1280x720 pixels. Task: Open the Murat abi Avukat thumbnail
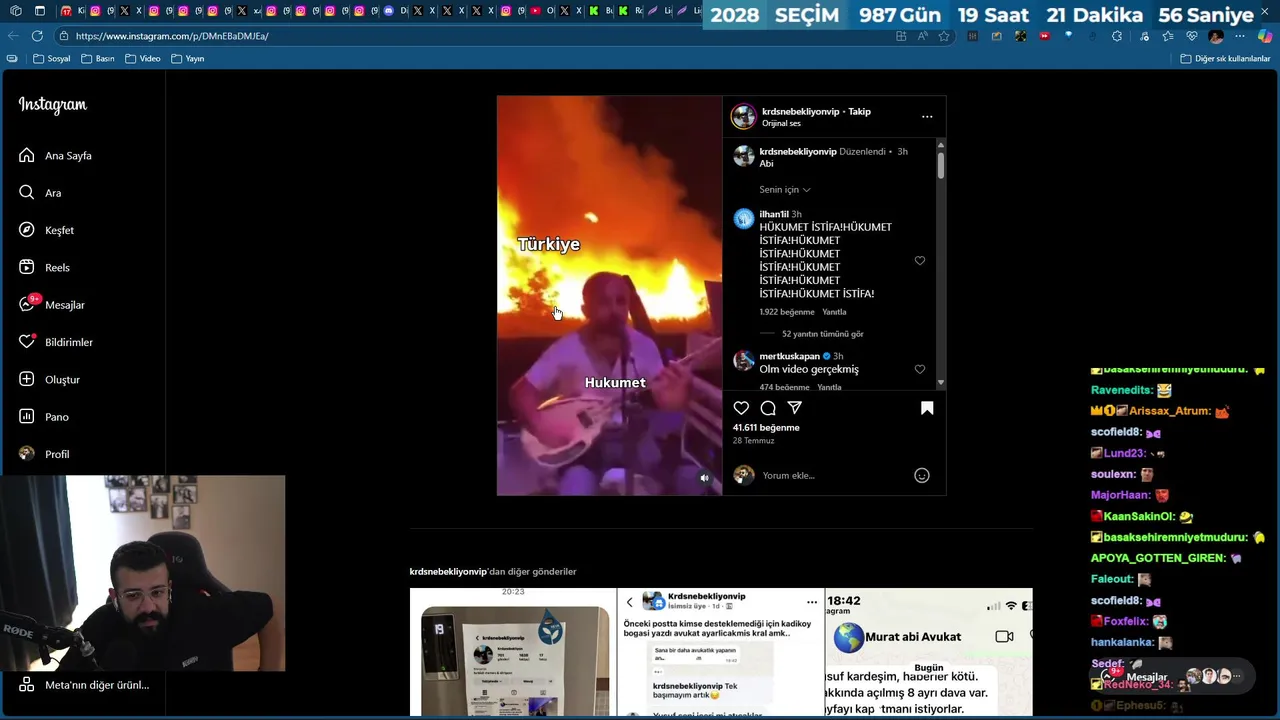point(929,652)
